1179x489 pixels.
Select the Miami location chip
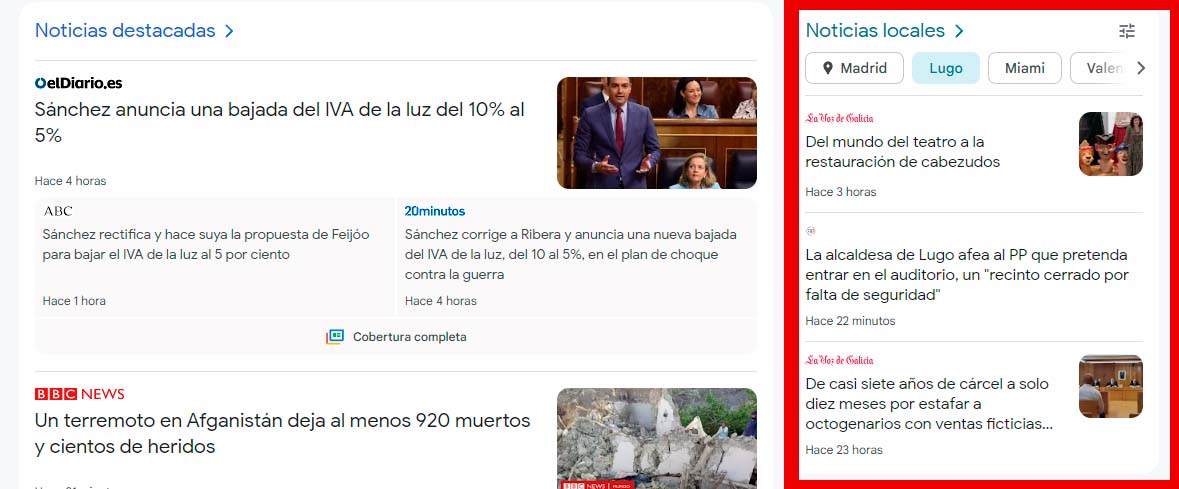(x=1024, y=68)
